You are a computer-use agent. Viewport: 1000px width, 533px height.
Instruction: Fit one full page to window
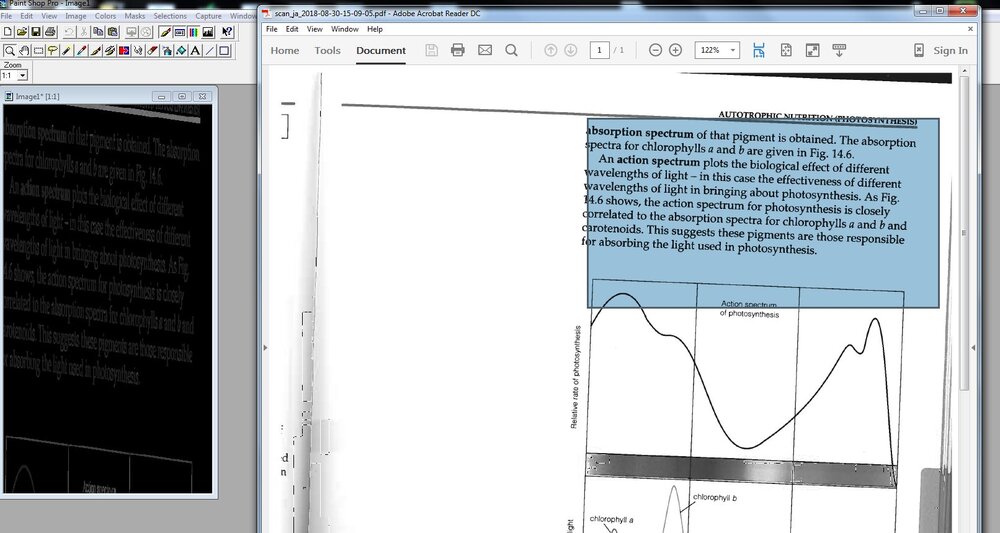point(786,50)
